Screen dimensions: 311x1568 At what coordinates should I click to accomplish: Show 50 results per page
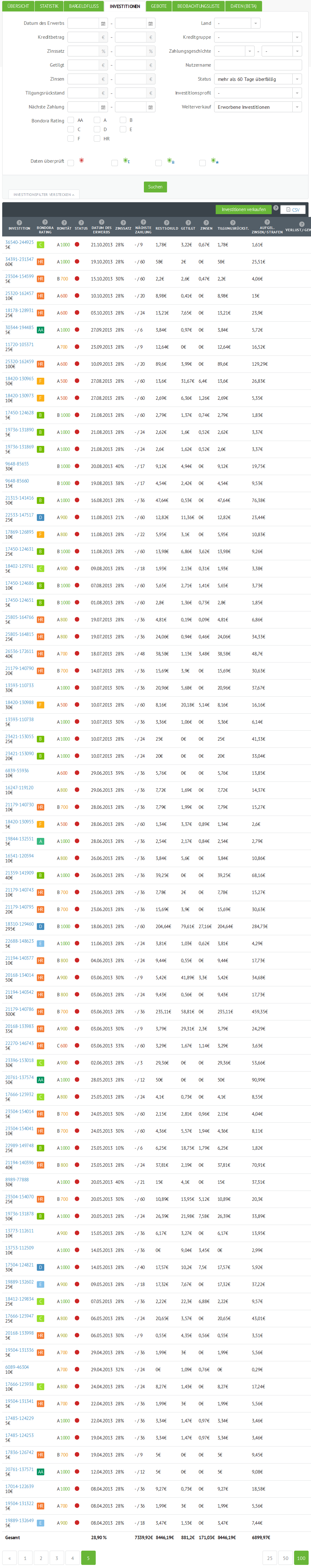pos(286,1558)
